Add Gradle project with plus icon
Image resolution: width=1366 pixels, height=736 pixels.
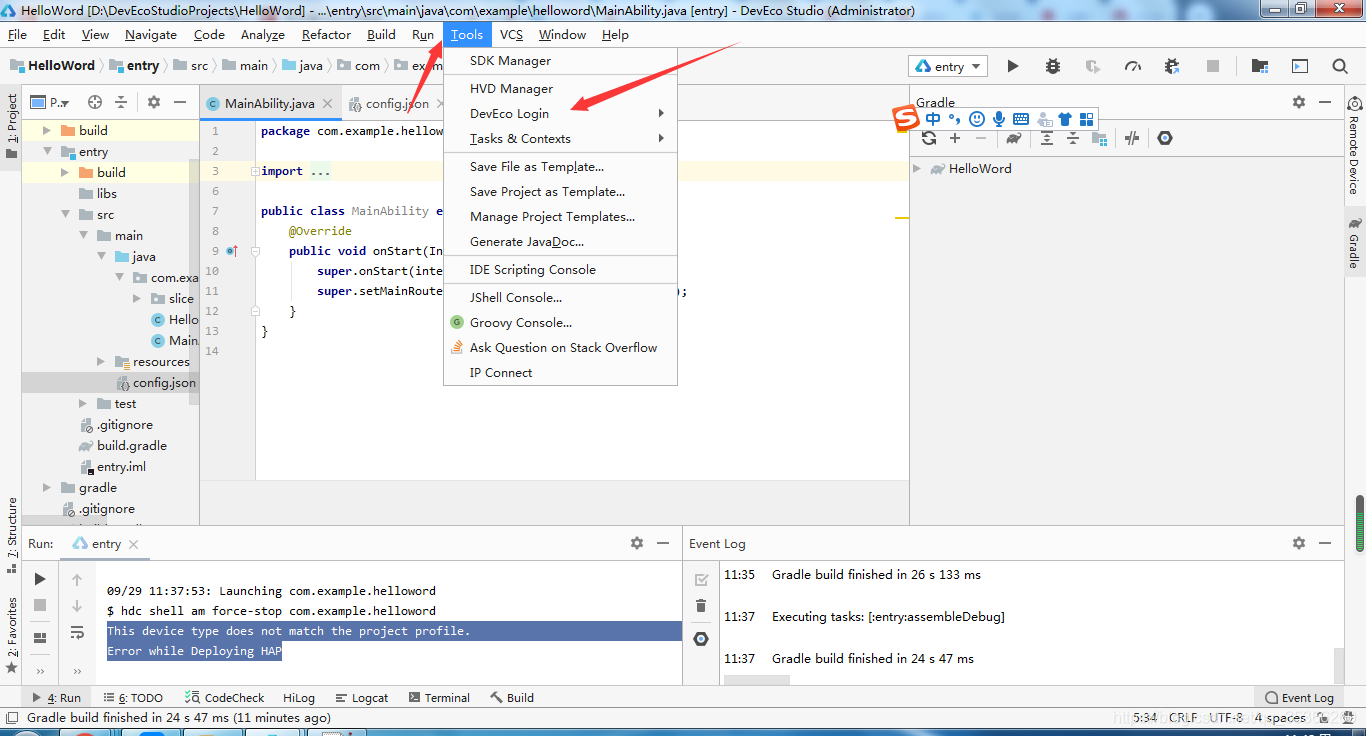[x=955, y=138]
